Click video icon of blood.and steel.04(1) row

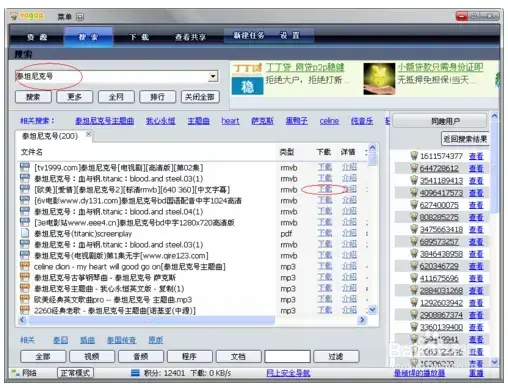tap(25, 211)
